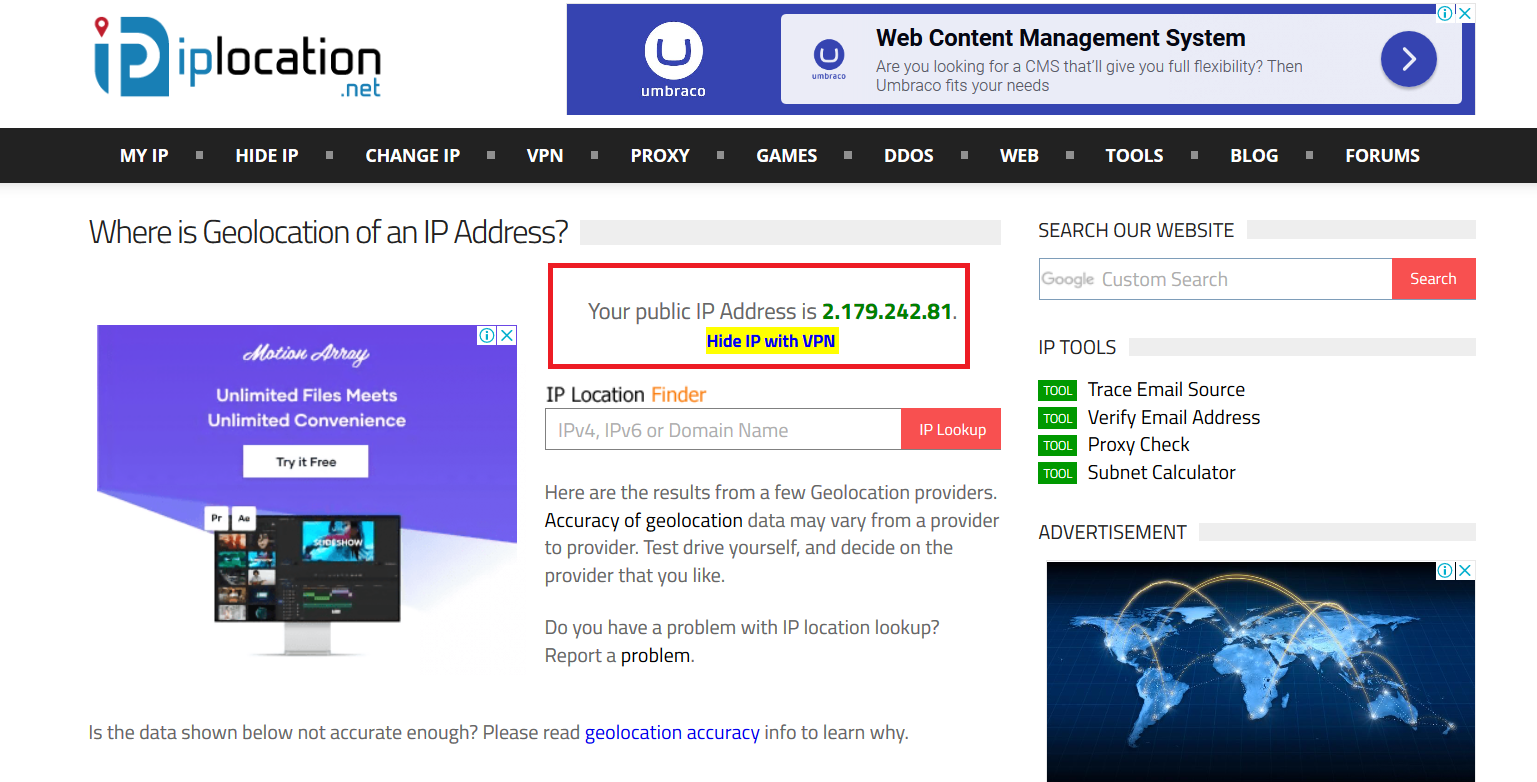The image size is (1537, 782).
Task: Click the iplocation.net logo
Action: (x=237, y=57)
